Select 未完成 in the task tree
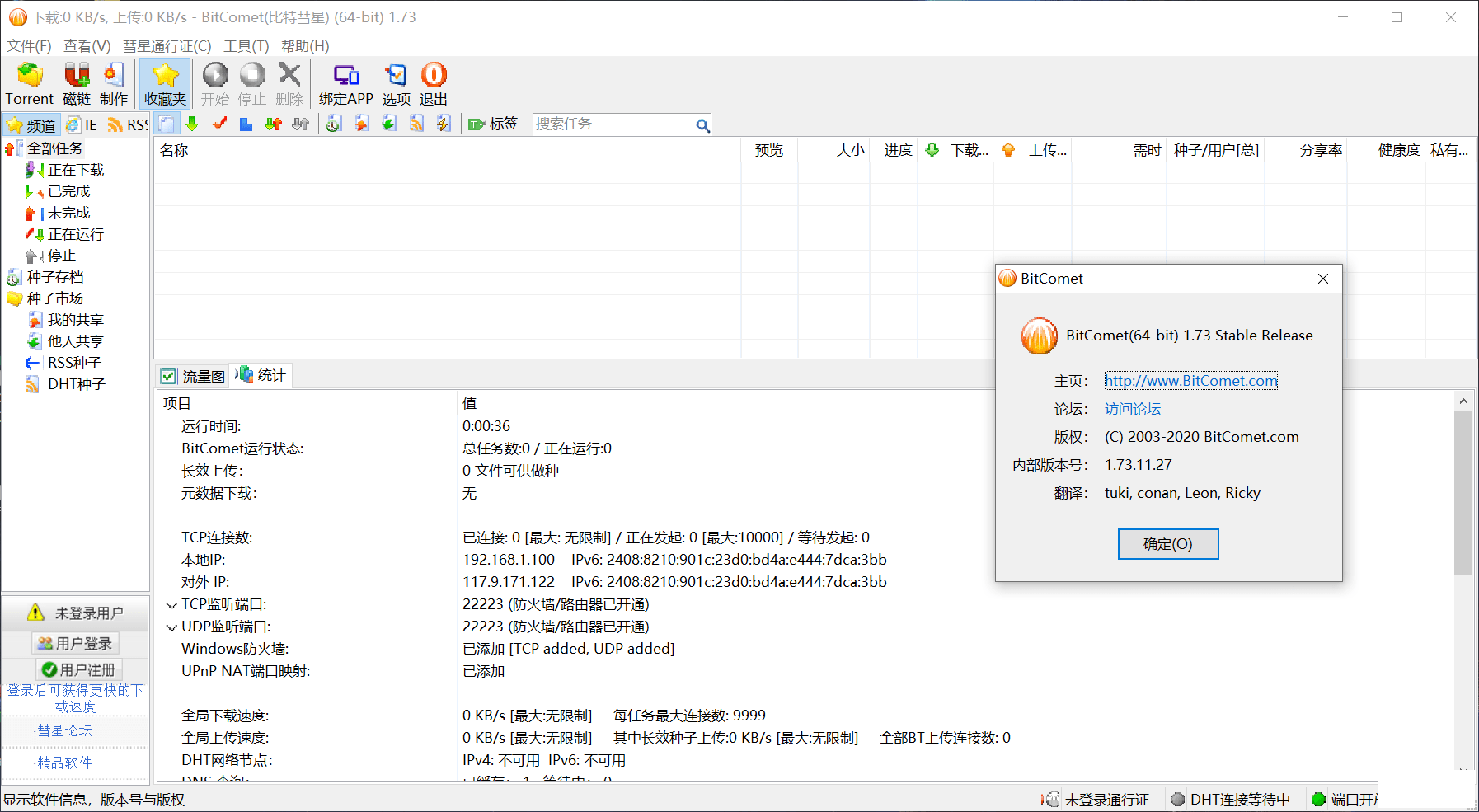Viewport: 1479px width, 812px height. click(x=68, y=213)
